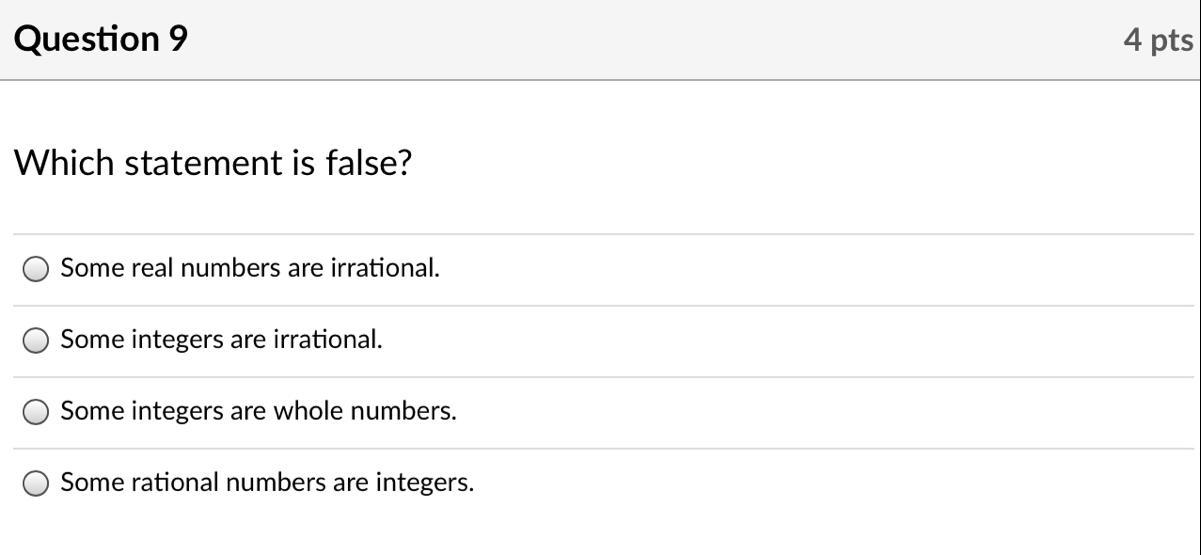1201x555 pixels.
Task: Click the number 4 in the points label
Action: tap(1133, 40)
